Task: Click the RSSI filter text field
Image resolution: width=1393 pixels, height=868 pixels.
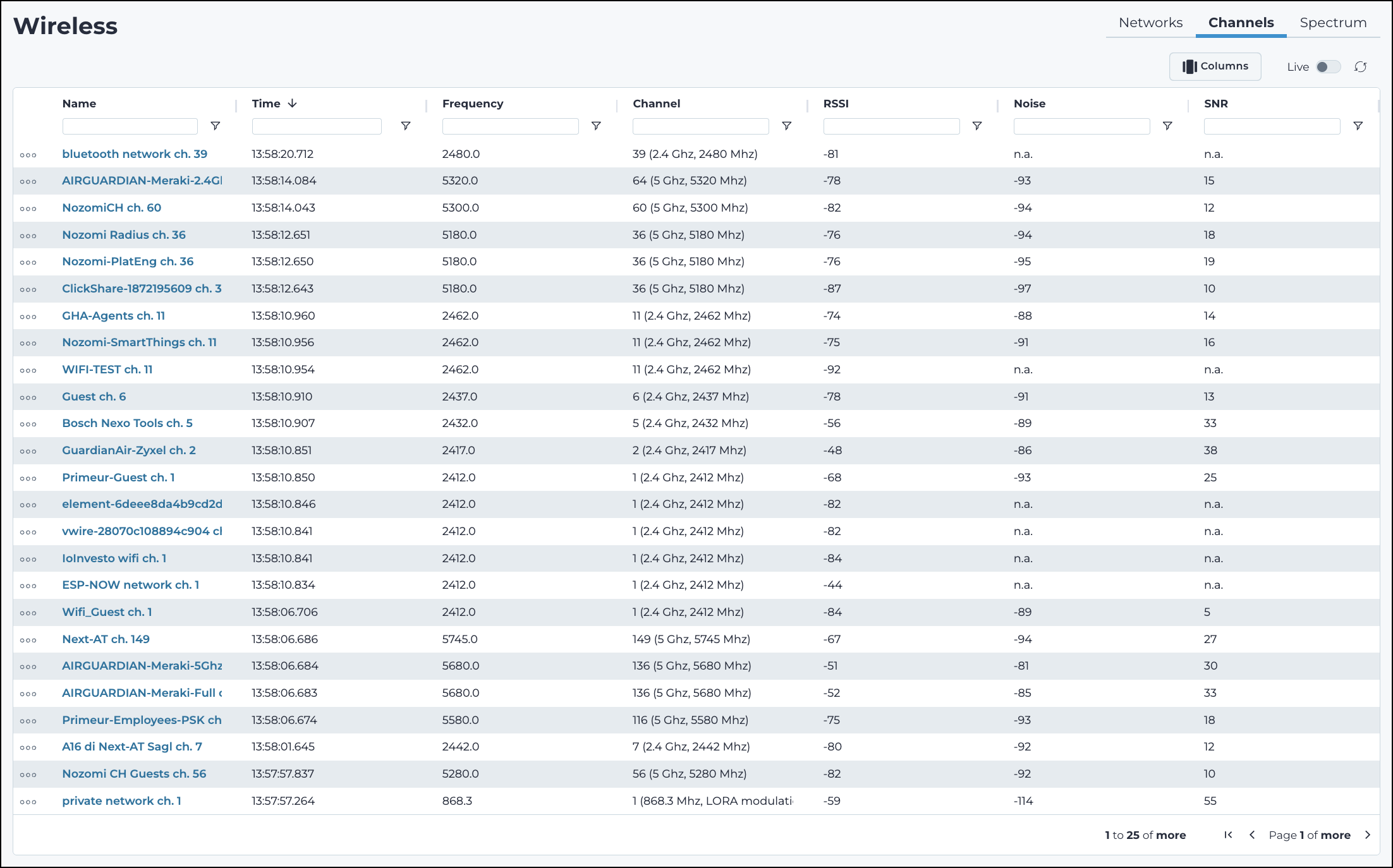Action: [891, 126]
